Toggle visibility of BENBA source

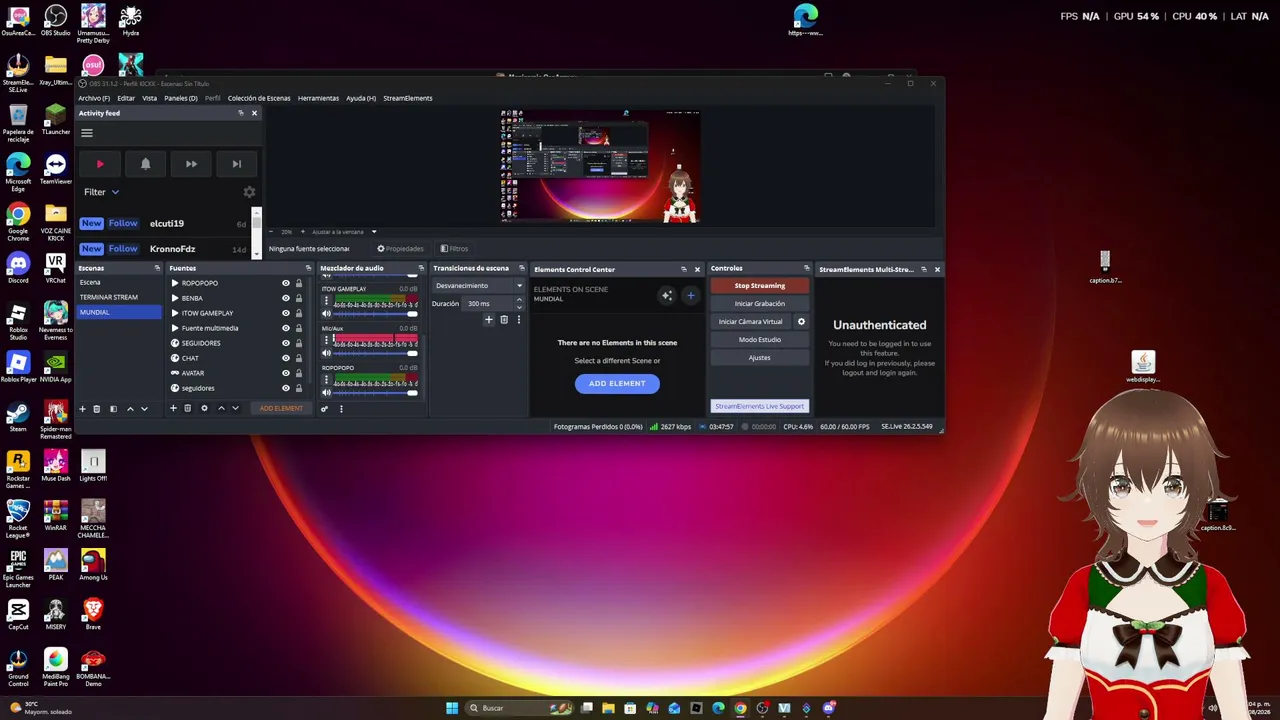[286, 298]
